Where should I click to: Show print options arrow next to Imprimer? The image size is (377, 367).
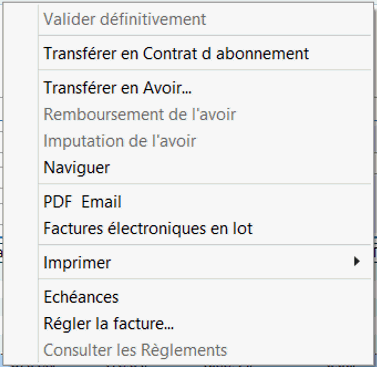(x=357, y=261)
